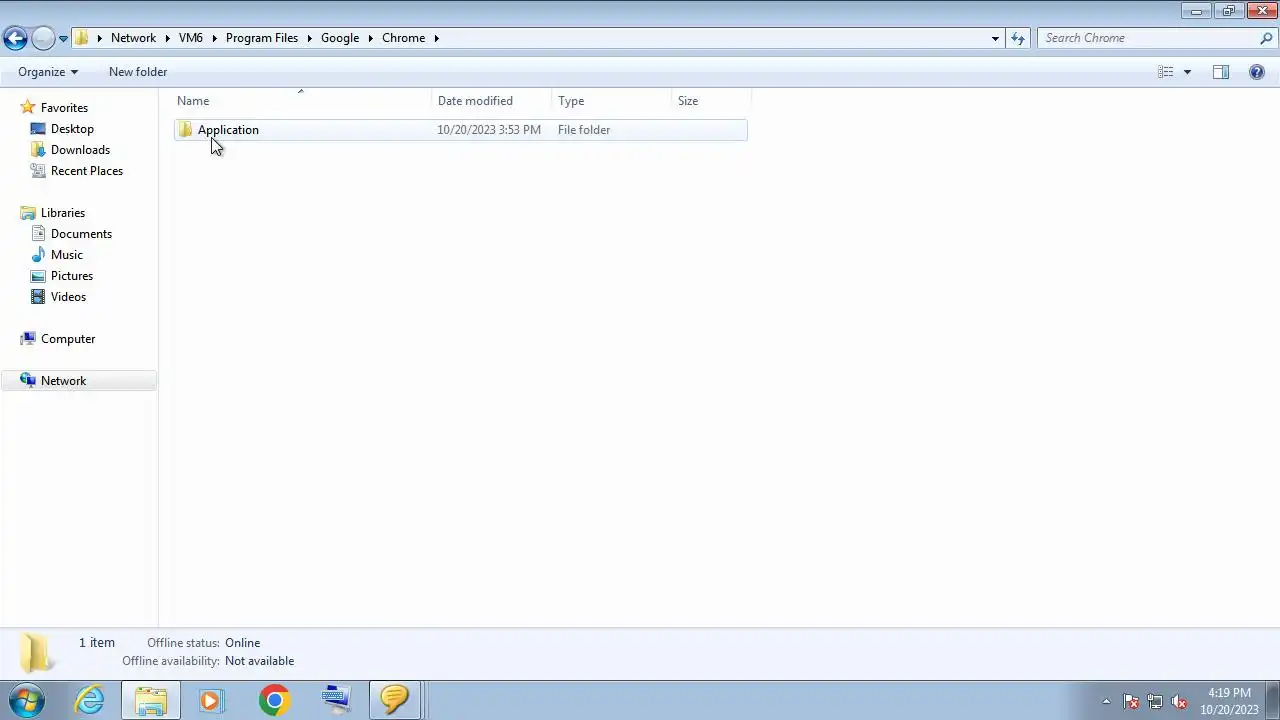This screenshot has height=720, width=1280.
Task: Open the More view options dropdown arrow
Action: click(1187, 72)
